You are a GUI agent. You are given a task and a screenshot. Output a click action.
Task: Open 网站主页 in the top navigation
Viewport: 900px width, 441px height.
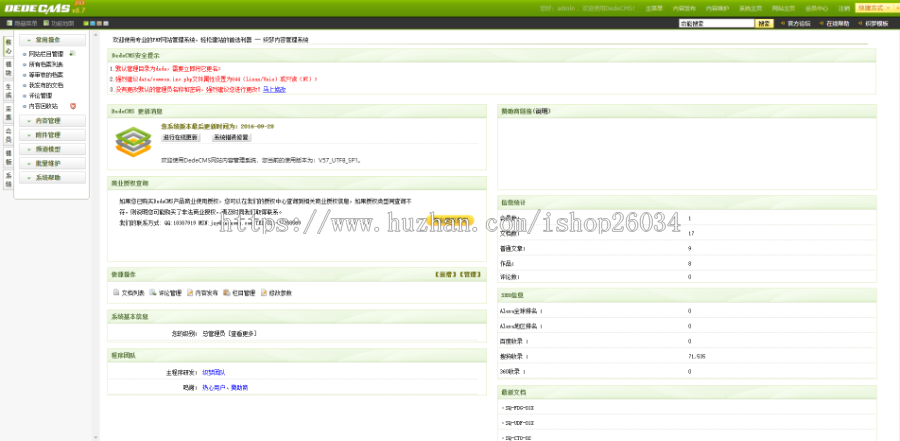(783, 9)
